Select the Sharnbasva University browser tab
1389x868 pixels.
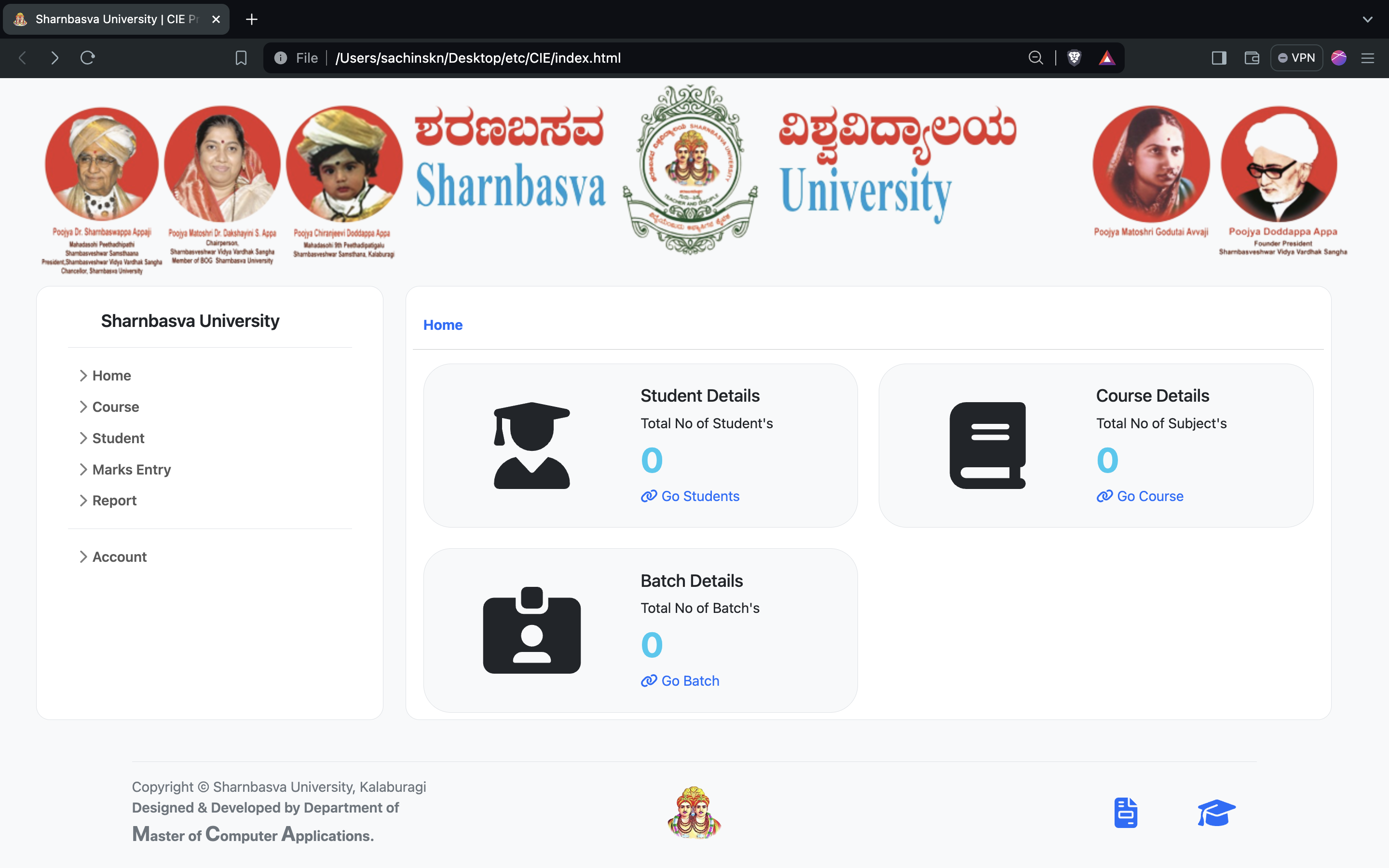(117, 19)
